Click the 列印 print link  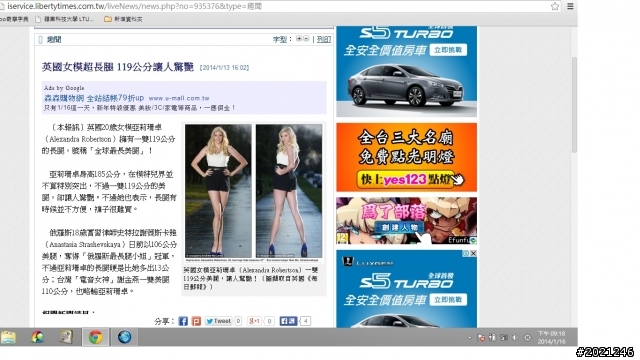point(324,39)
